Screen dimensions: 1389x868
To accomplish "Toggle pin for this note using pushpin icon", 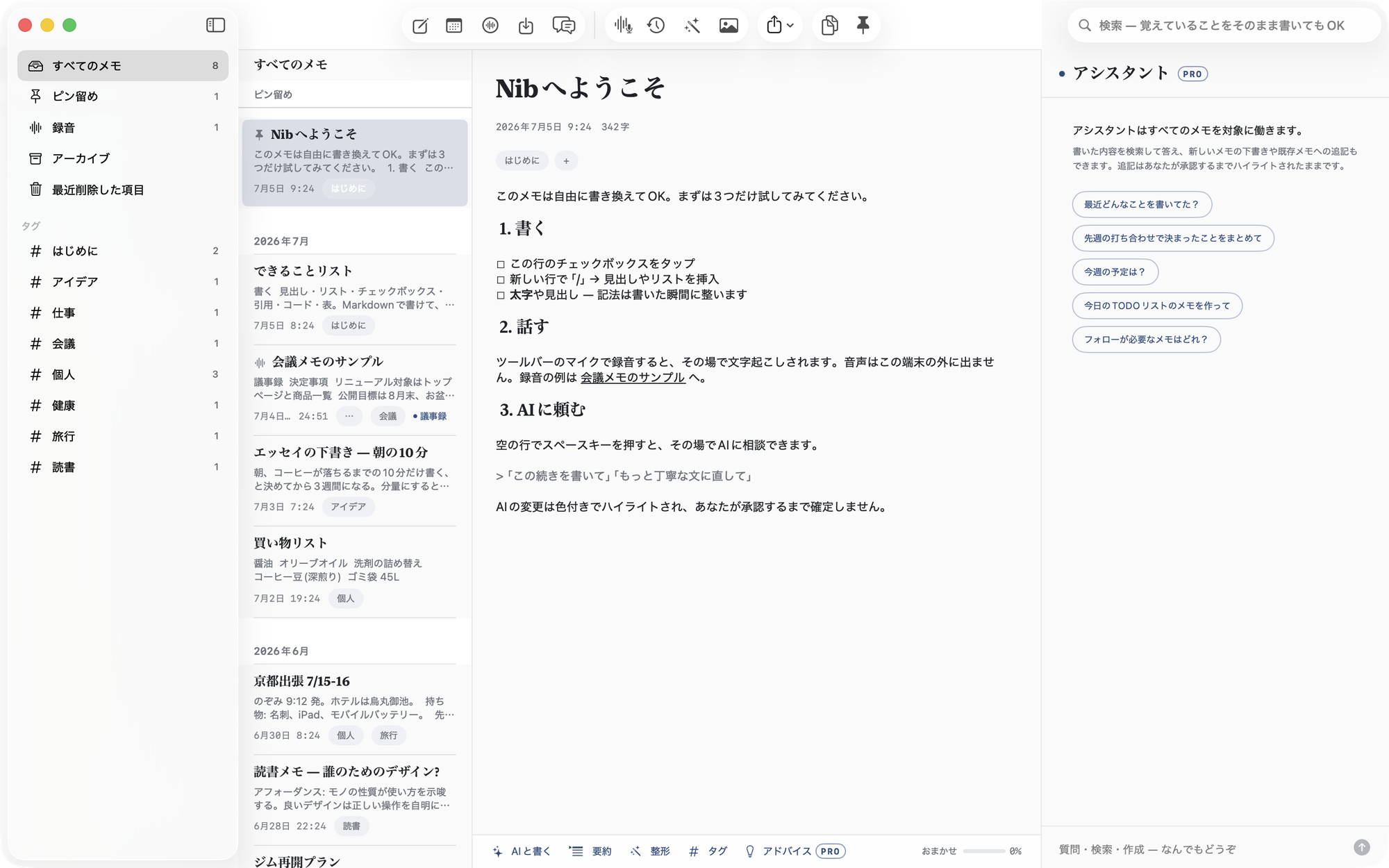I will pyautogui.click(x=863, y=26).
